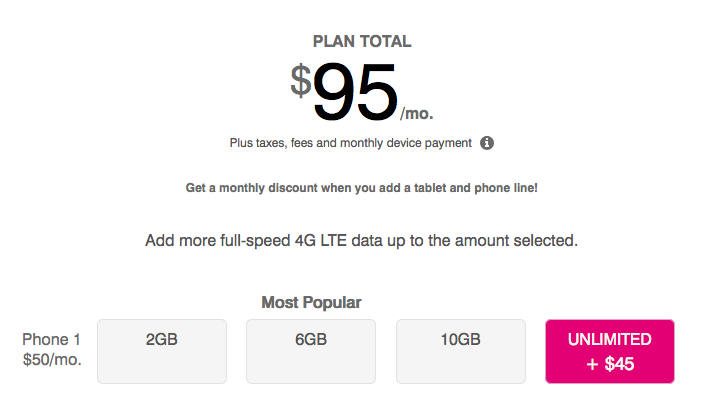Click the $50/mo. price under Phone 1
The width and height of the screenshot is (702, 404).
[51, 359]
